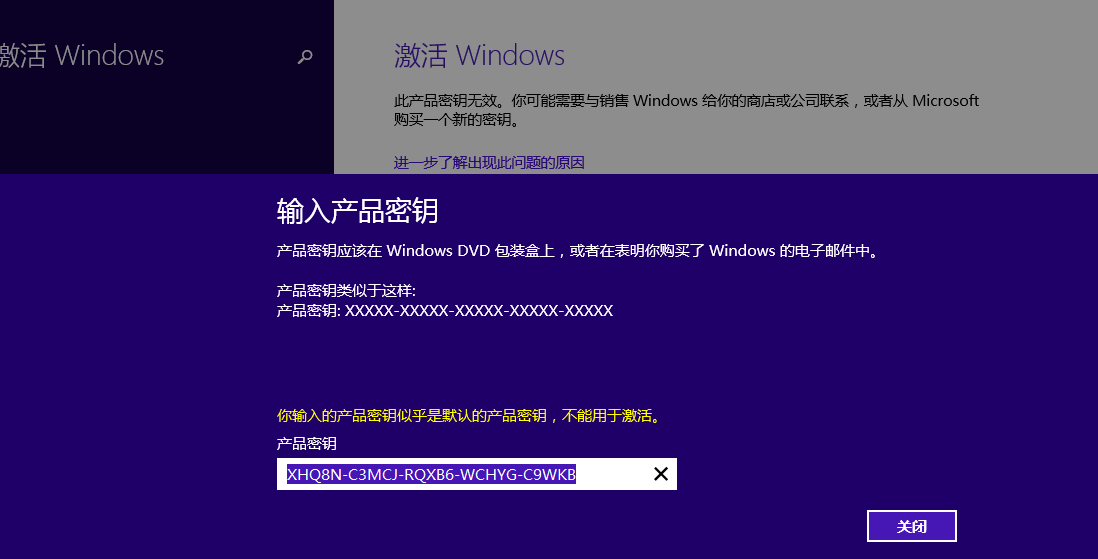Click the XXXXX-XXXXX sample key text
1098x559 pixels.
[x=479, y=310]
